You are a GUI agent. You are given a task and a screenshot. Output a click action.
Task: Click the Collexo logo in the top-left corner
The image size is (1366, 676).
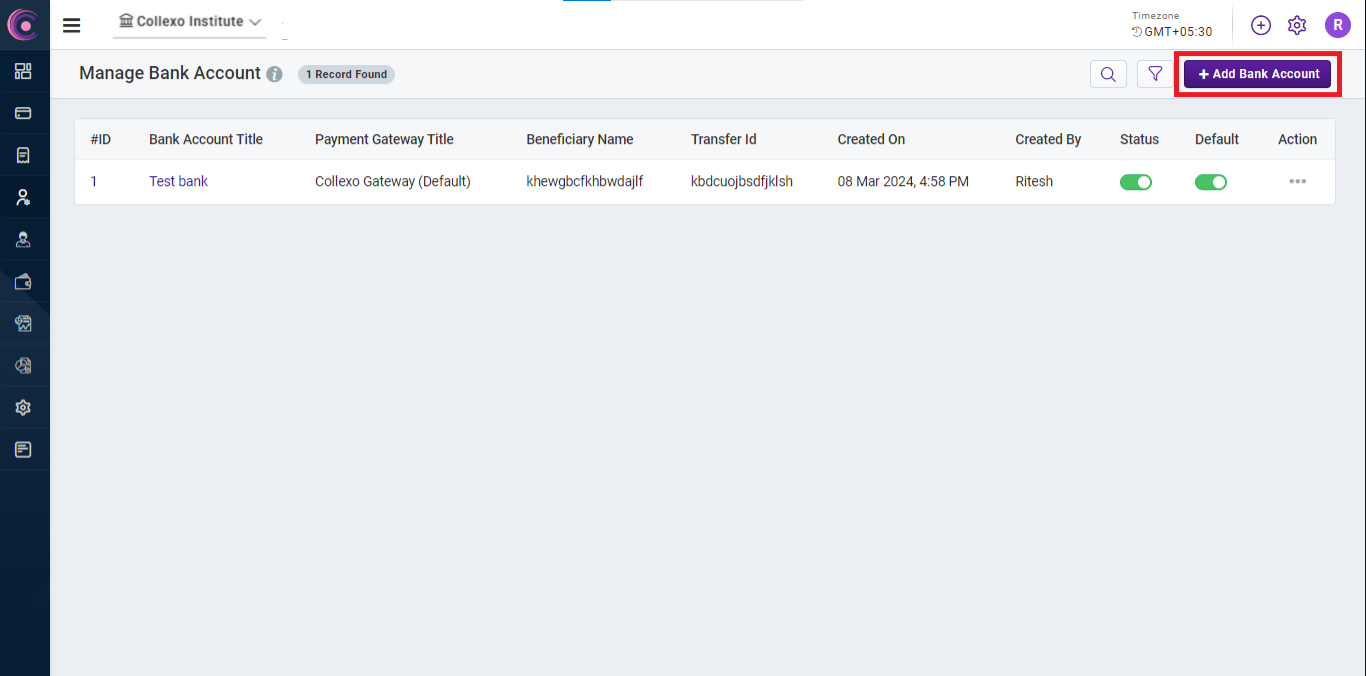[23, 24]
